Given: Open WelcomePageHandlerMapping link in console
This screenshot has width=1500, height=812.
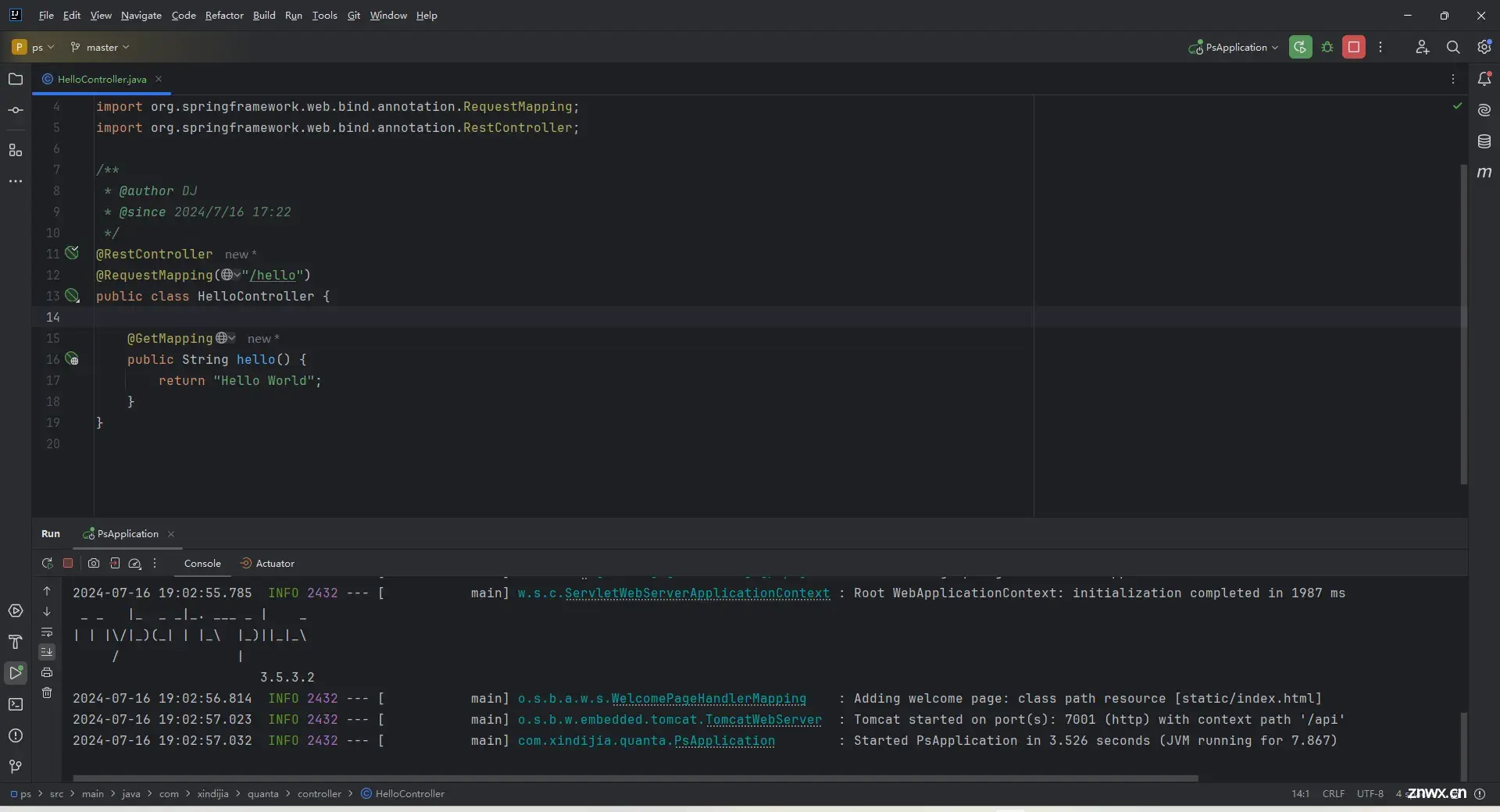Looking at the screenshot, I should click(x=709, y=698).
